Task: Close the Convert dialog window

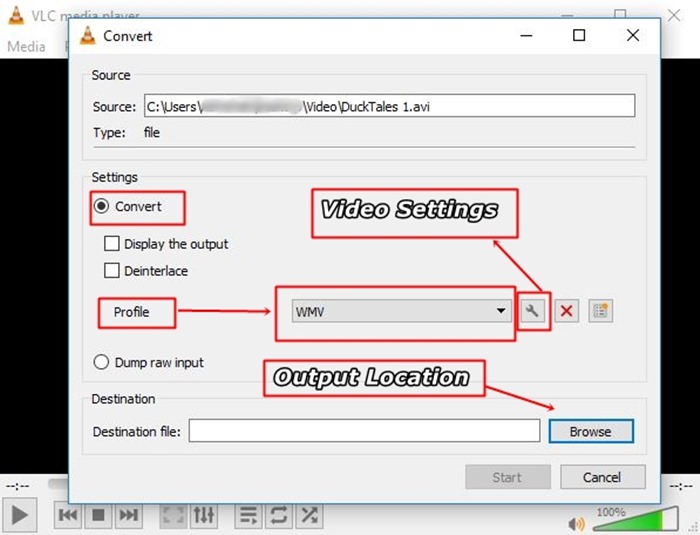Action: tap(633, 35)
